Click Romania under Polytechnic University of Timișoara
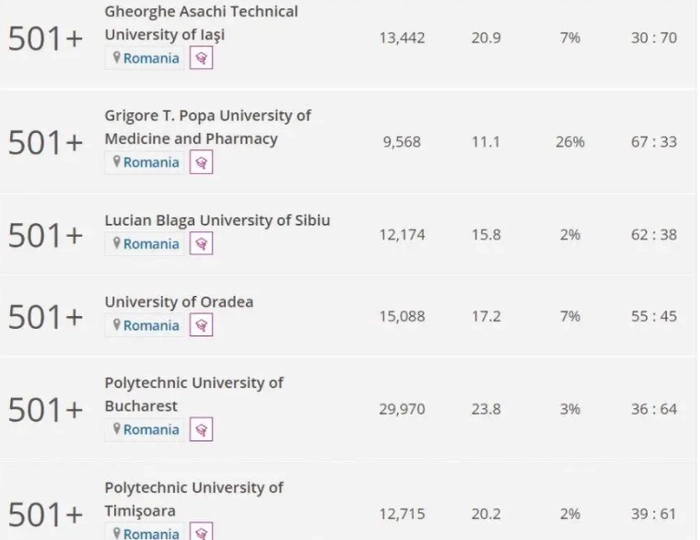 click(x=151, y=533)
